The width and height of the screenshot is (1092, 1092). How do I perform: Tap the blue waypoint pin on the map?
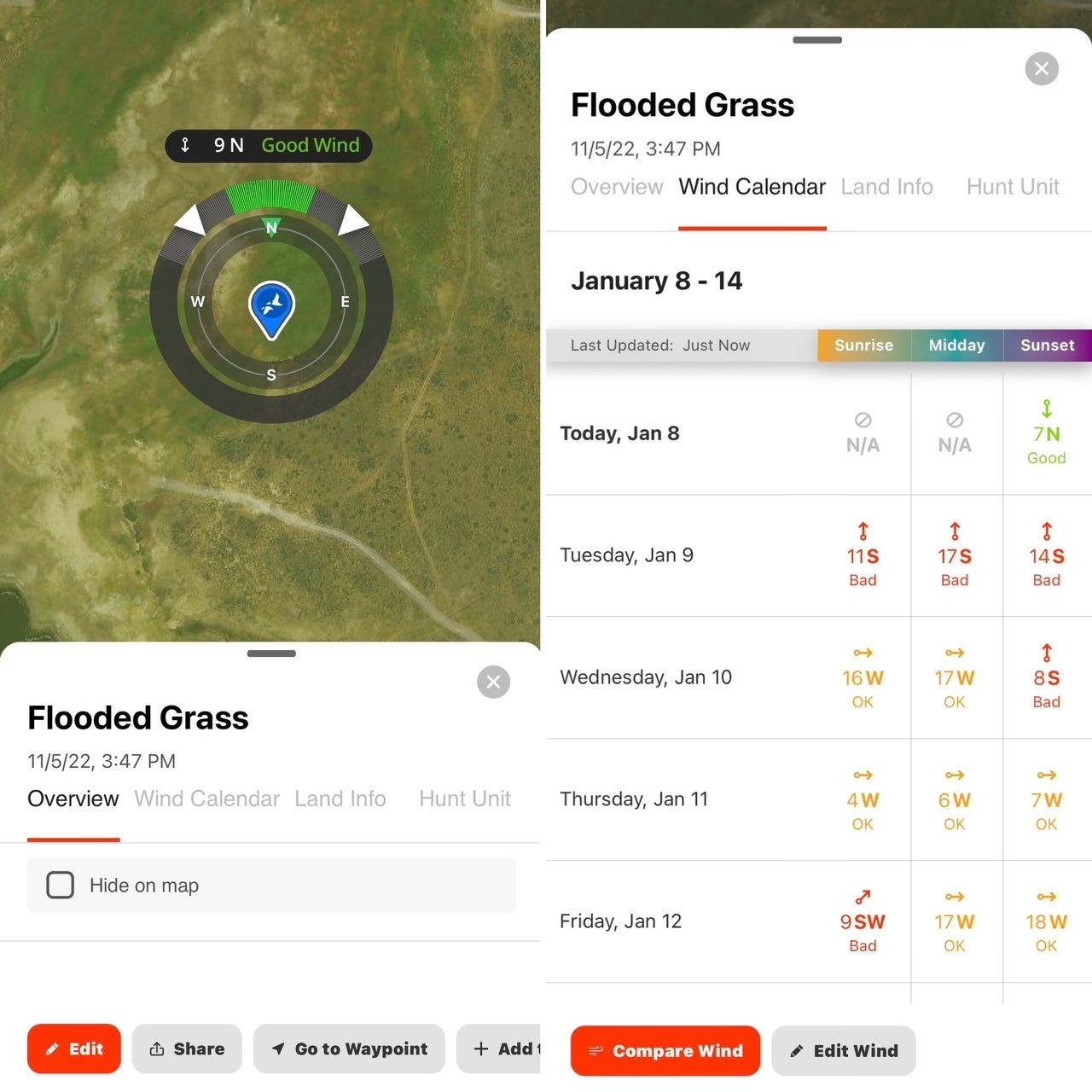271,307
